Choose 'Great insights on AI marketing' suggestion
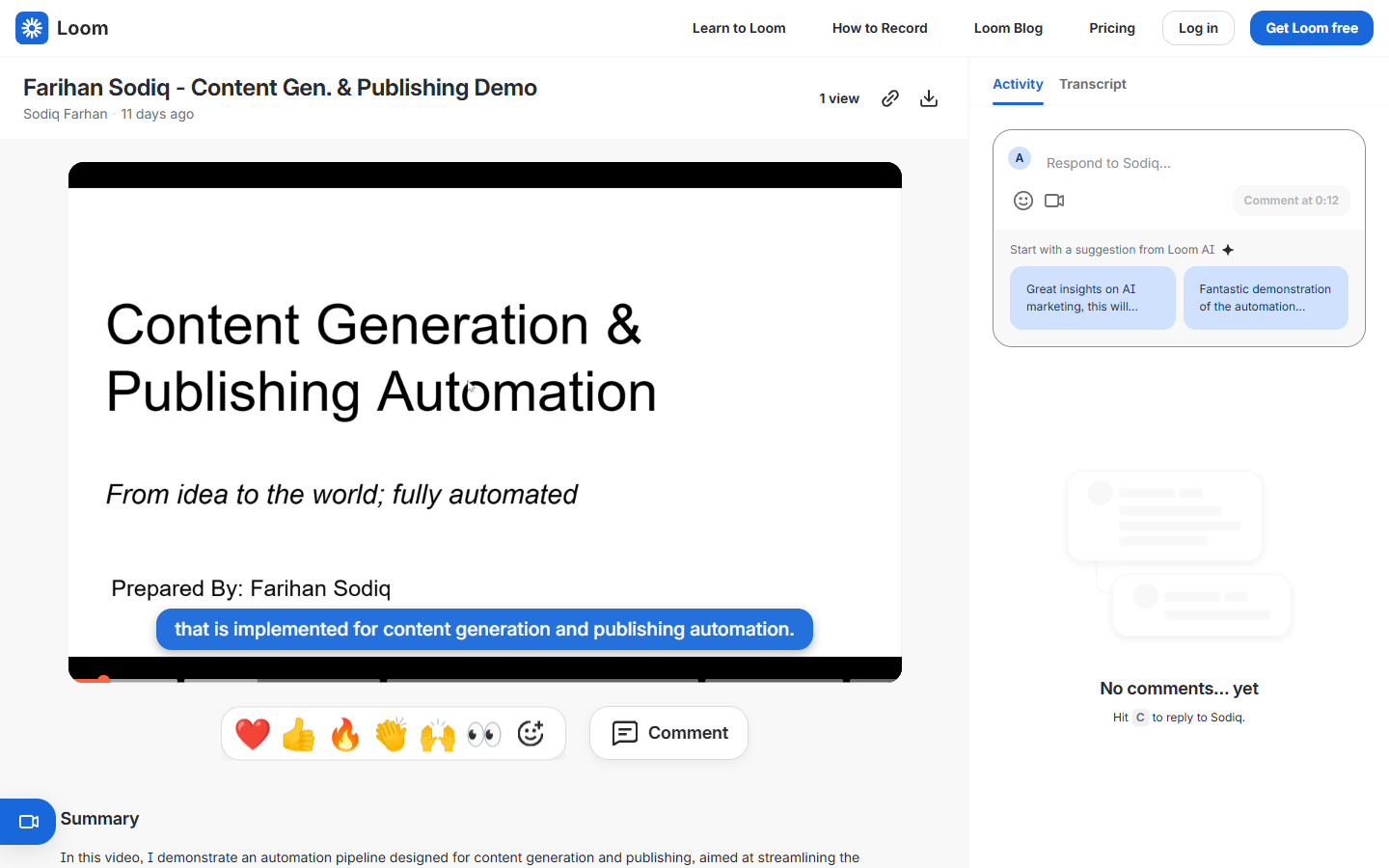 click(1093, 298)
